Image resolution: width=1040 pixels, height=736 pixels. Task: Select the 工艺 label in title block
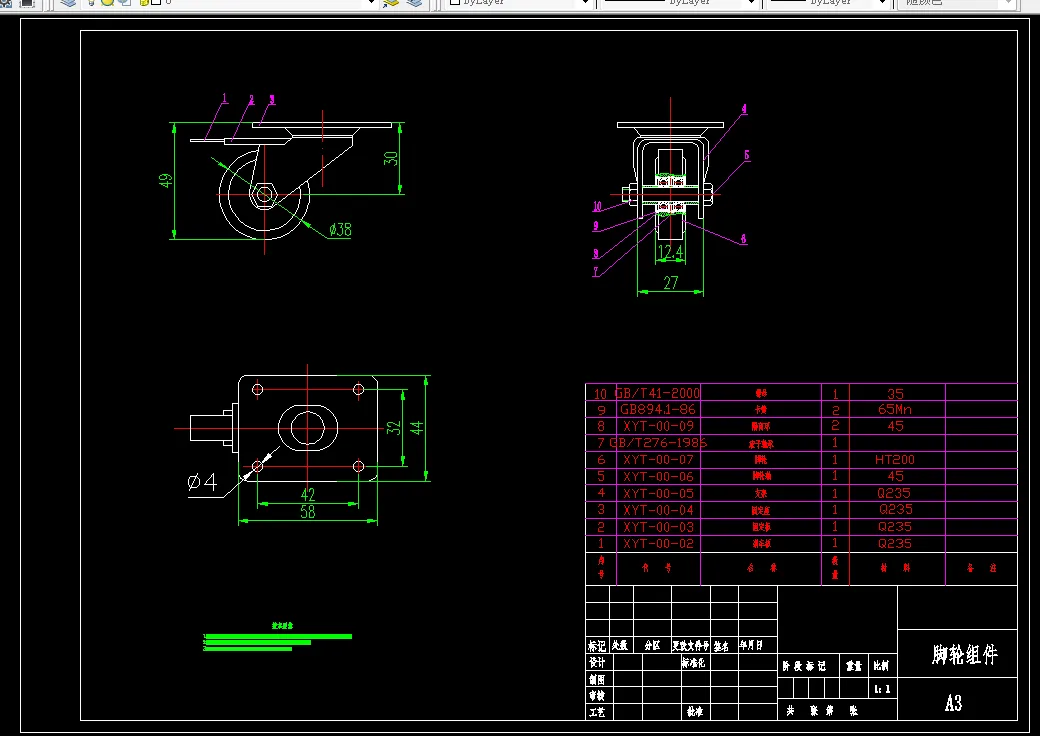coord(597,712)
